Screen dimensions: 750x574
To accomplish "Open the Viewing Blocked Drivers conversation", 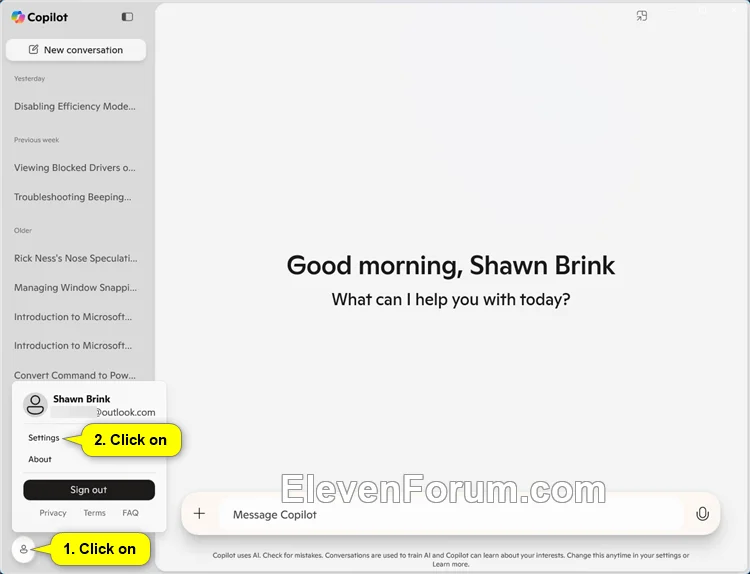I will click(75, 167).
